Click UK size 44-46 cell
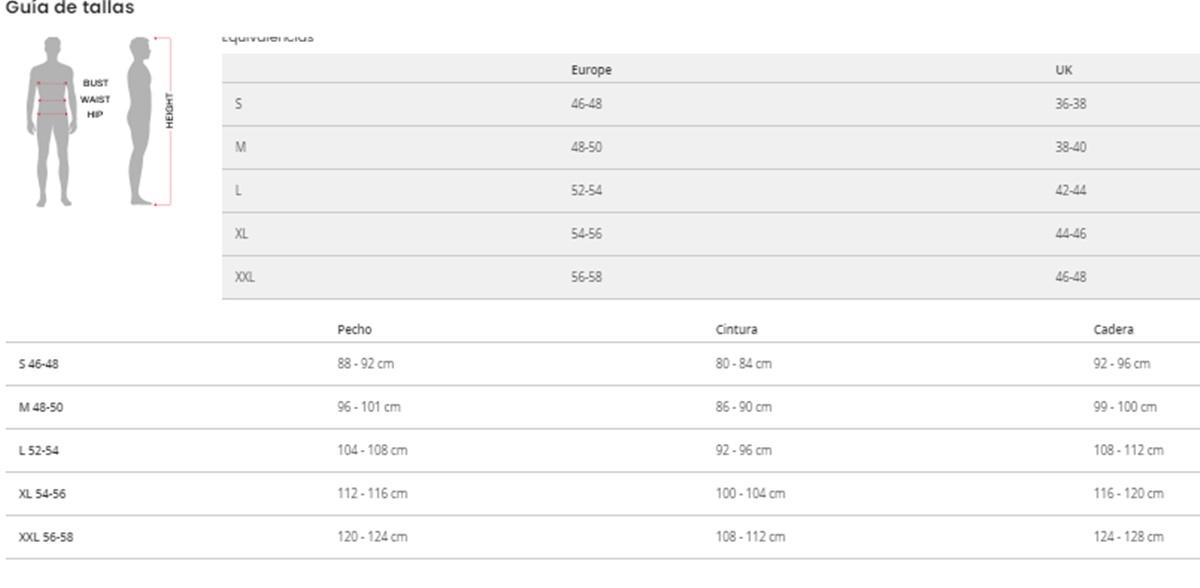 [1071, 234]
